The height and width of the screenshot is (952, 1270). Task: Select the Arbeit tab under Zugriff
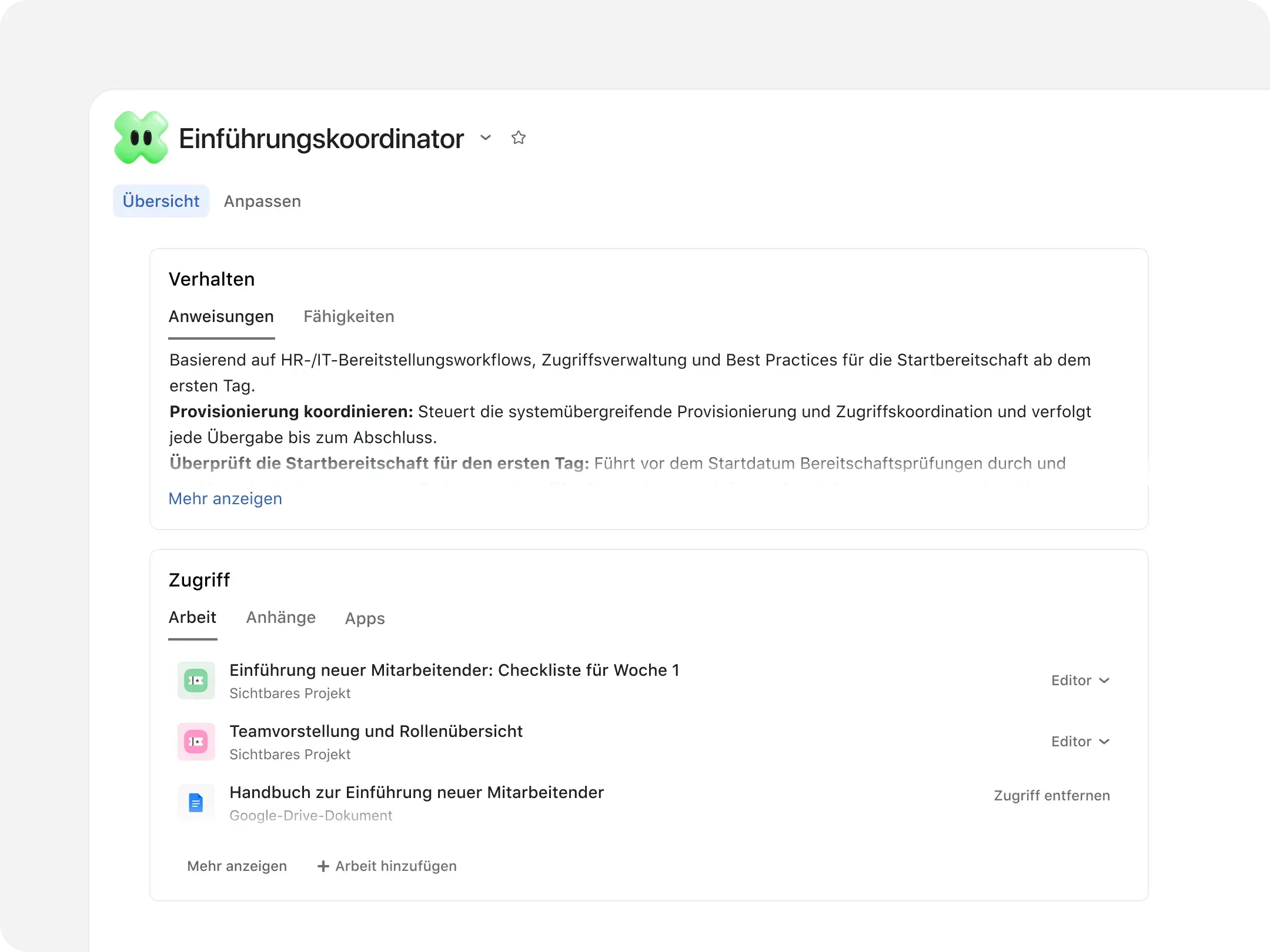point(192,618)
